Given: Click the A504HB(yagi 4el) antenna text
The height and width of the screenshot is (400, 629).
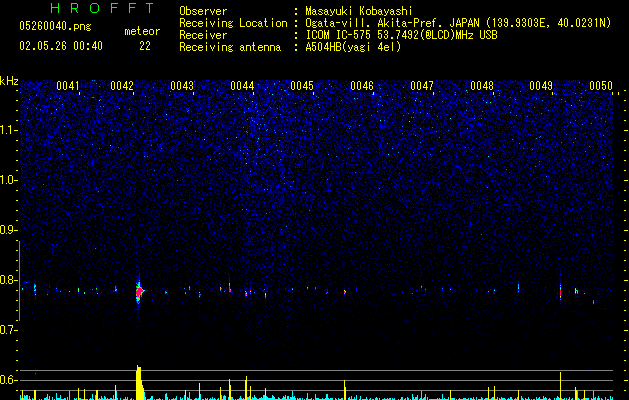Looking at the screenshot, I should pos(353,47).
